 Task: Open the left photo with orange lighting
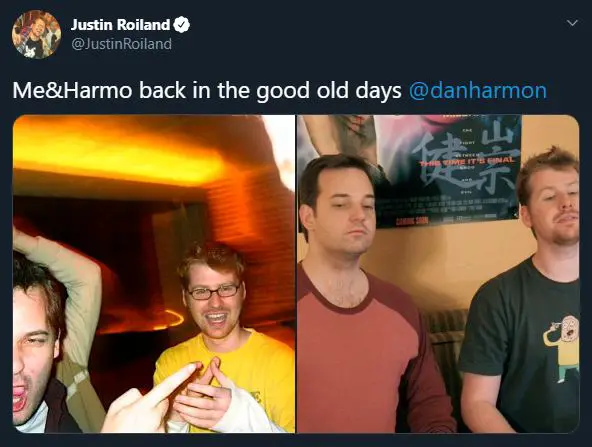[x=154, y=274]
